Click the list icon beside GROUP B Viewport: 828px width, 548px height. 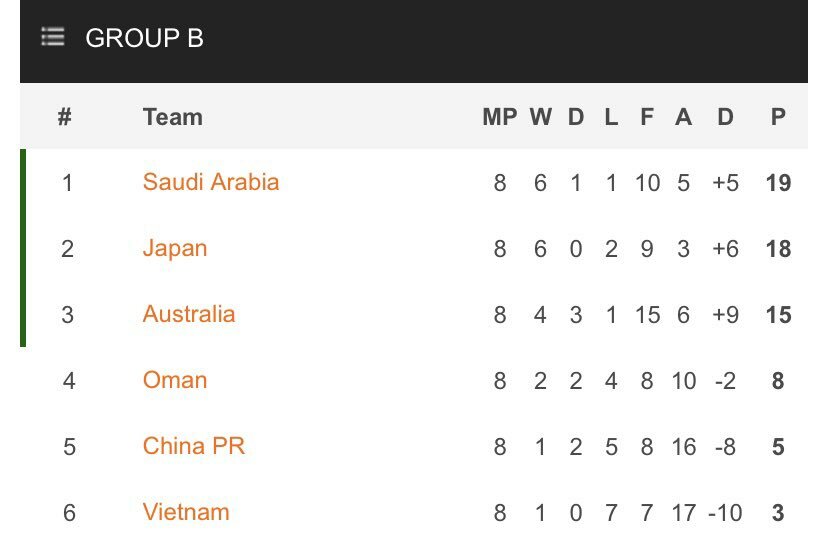[x=53, y=37]
